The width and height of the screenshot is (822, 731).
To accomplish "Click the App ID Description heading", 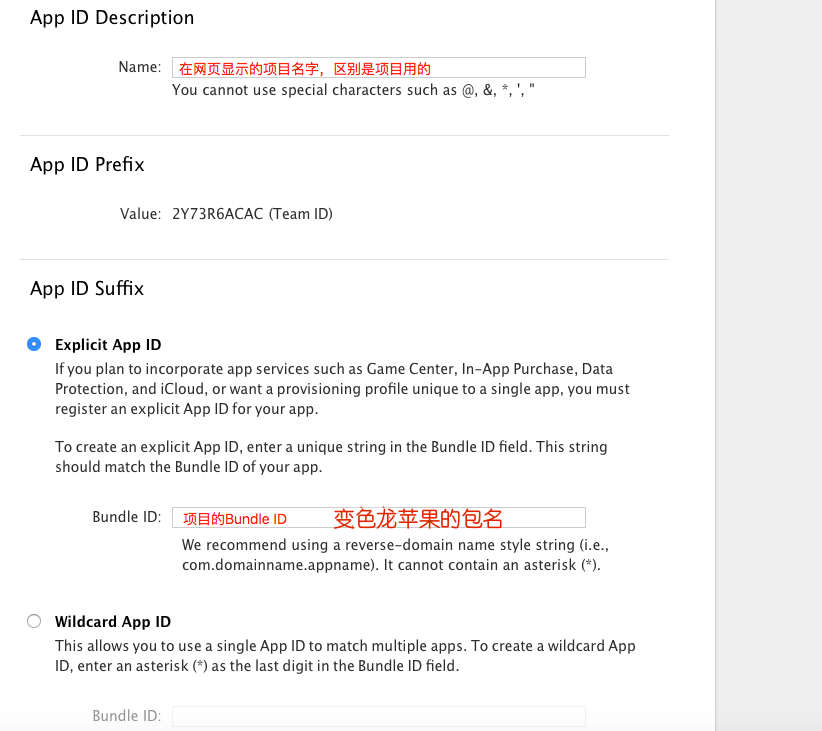I will pyautogui.click(x=112, y=18).
